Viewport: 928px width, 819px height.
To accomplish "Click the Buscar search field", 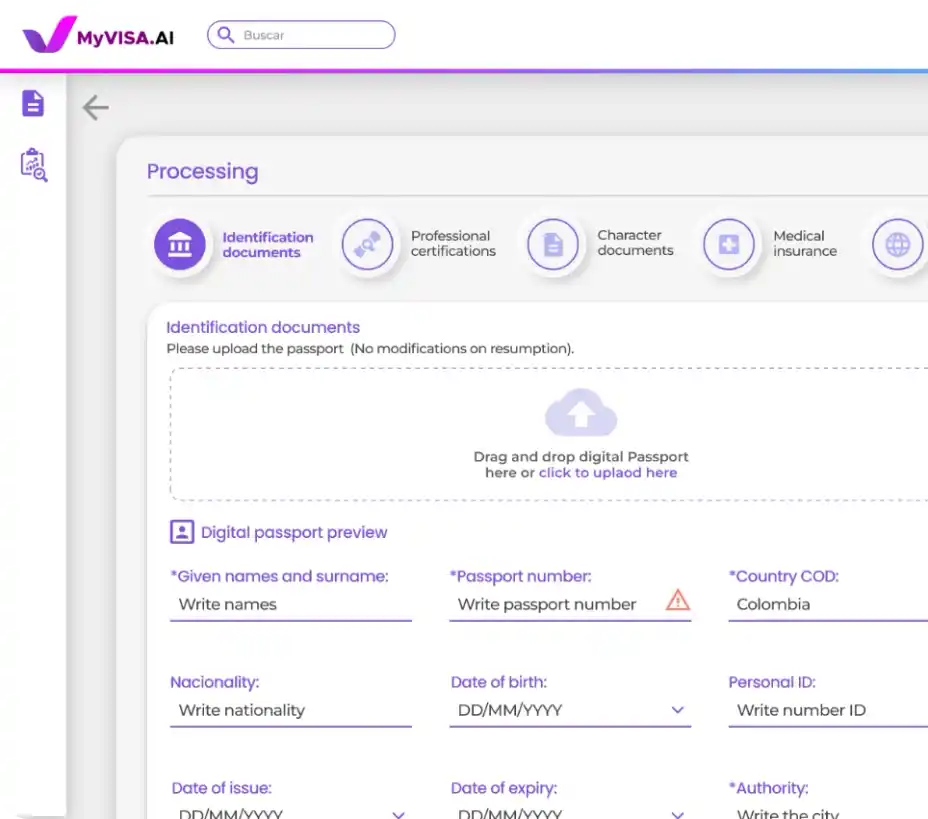I will tap(312, 35).
